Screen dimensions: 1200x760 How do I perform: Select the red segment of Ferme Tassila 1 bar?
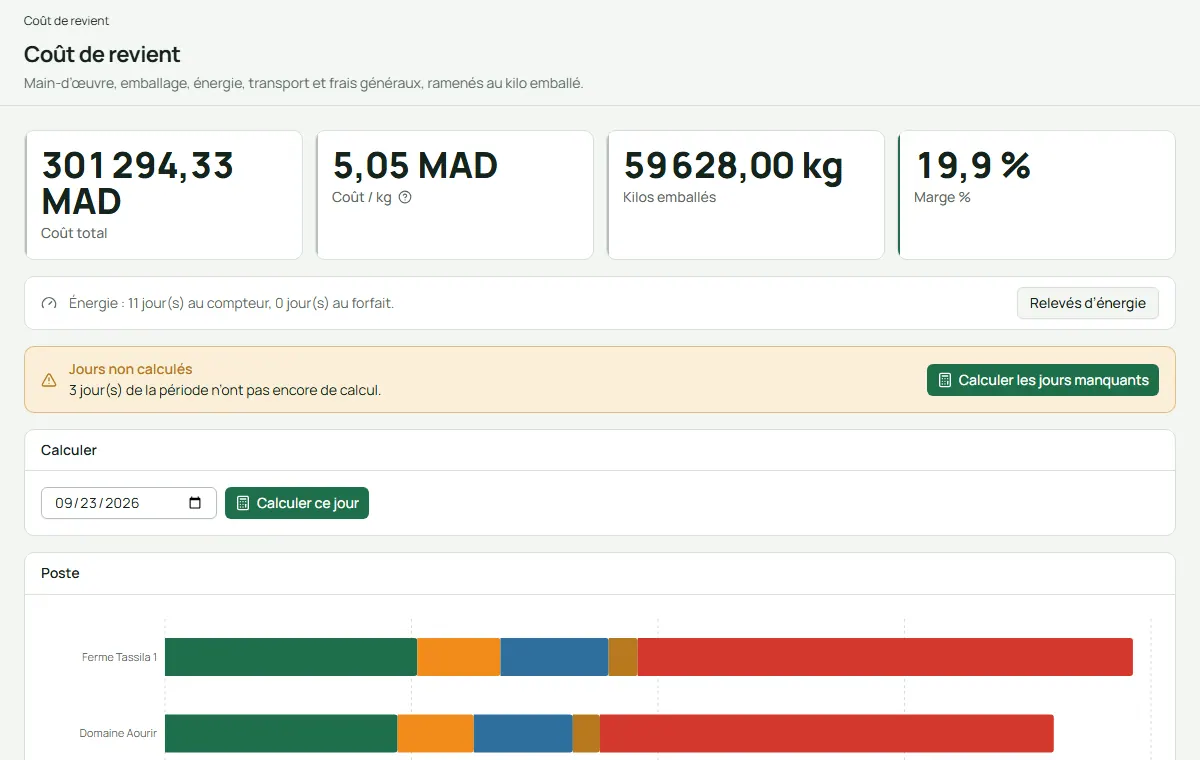click(885, 657)
